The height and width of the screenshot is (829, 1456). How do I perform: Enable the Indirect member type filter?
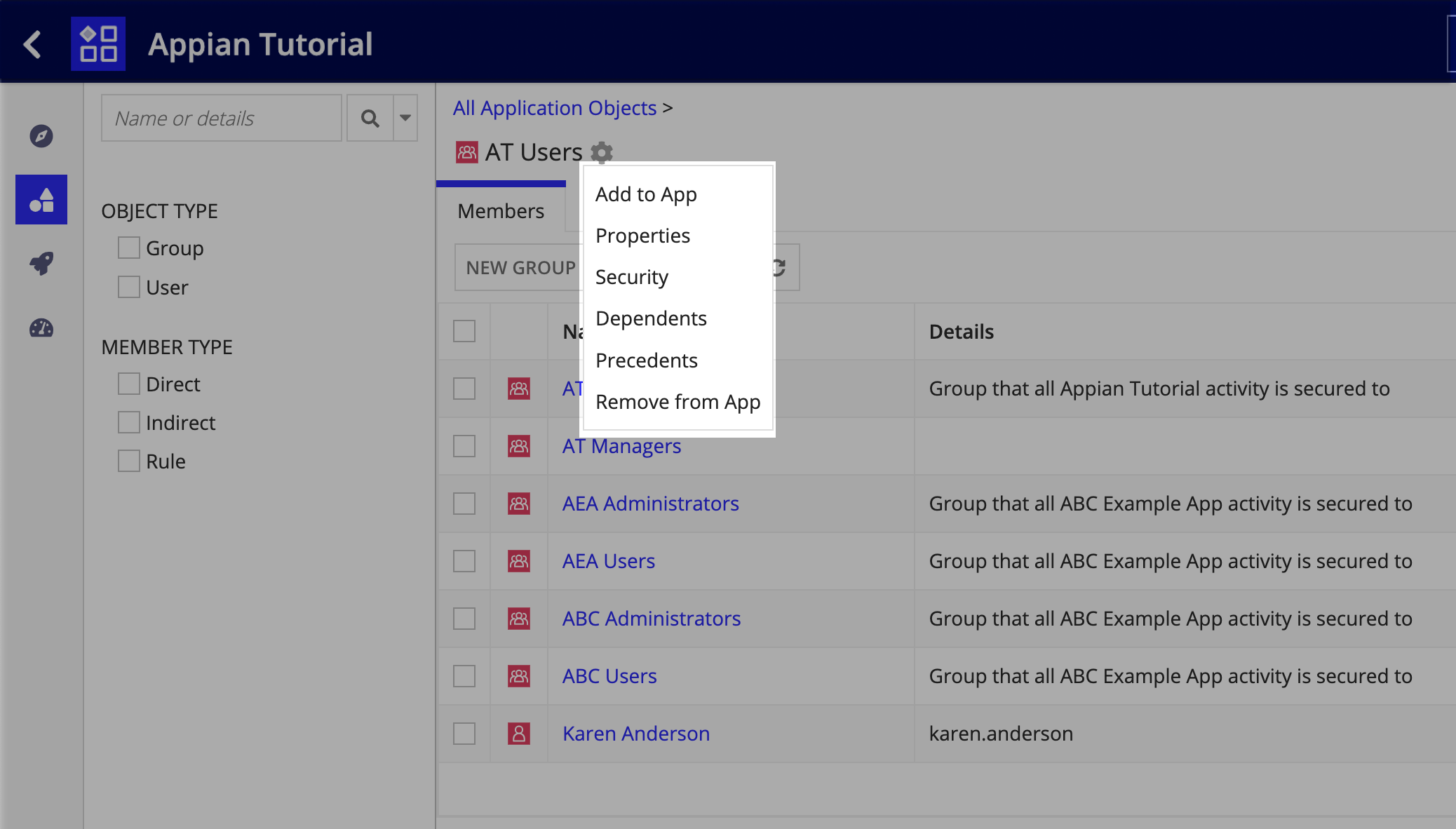[128, 422]
